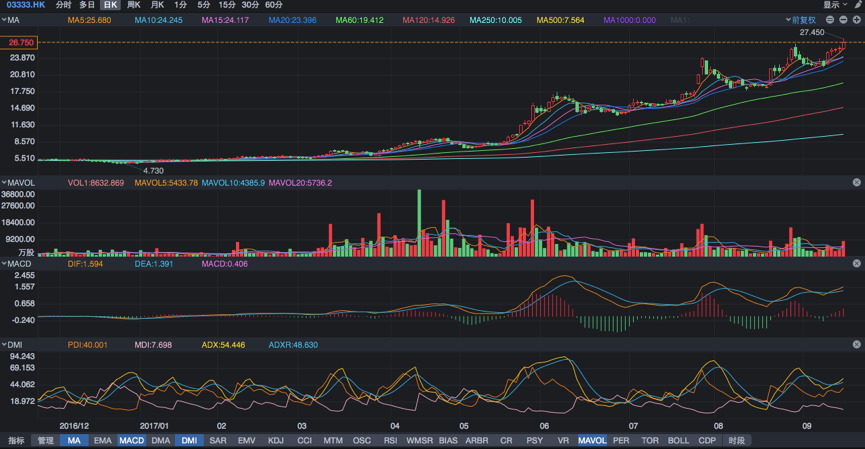The height and width of the screenshot is (449, 865).
Task: Click the reset zoom circle icon
Action: point(830,20)
